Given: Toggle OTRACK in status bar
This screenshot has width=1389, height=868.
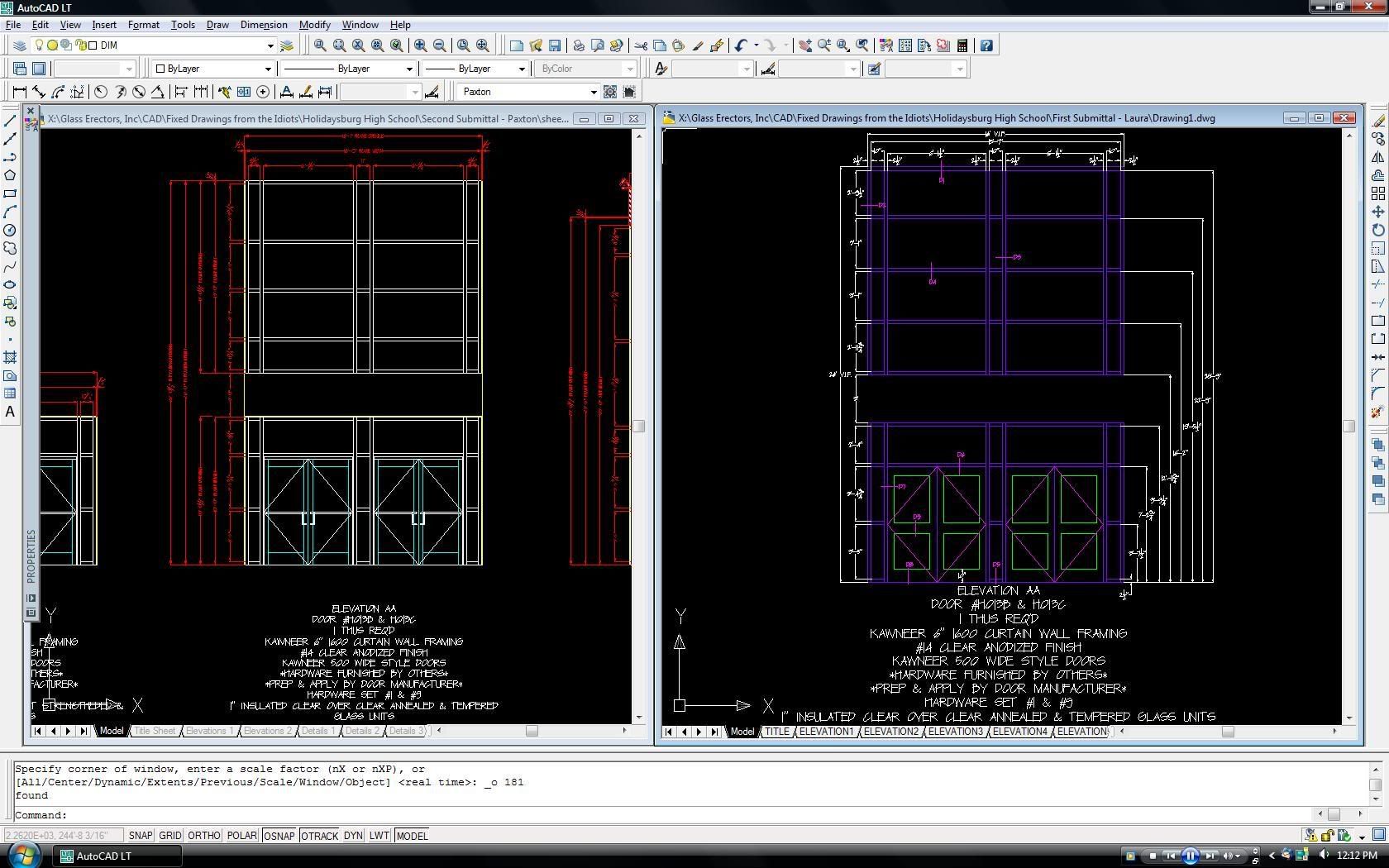Looking at the screenshot, I should 319,836.
